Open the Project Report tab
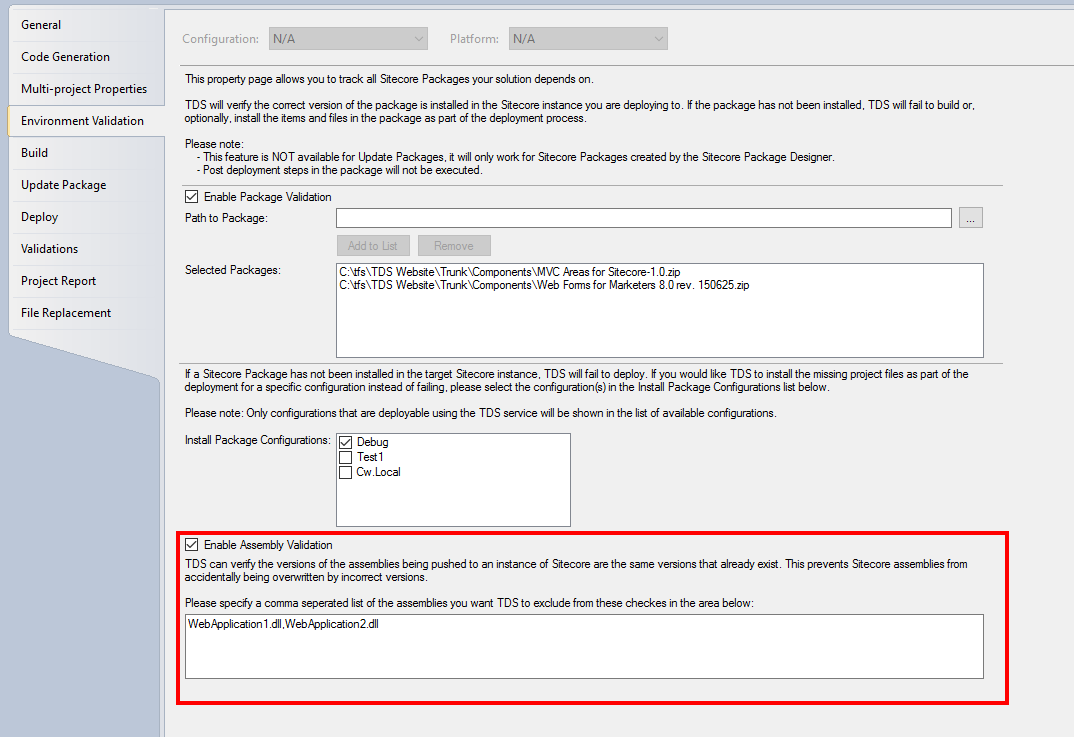 click(x=86, y=281)
